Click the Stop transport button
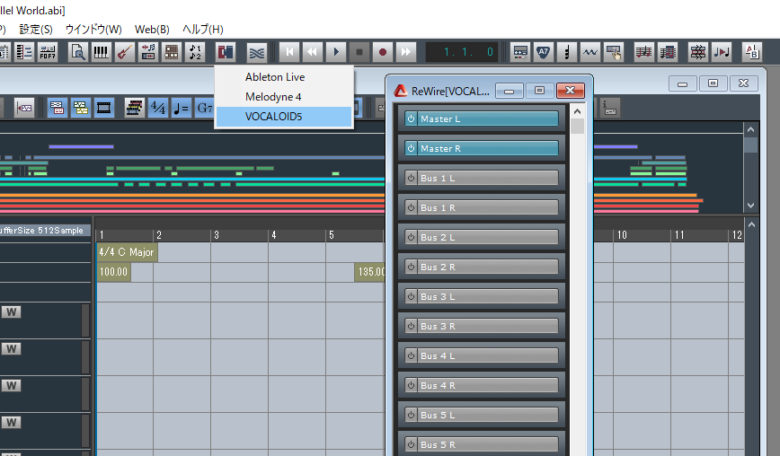Viewport: 780px width, 456px height. [360, 51]
